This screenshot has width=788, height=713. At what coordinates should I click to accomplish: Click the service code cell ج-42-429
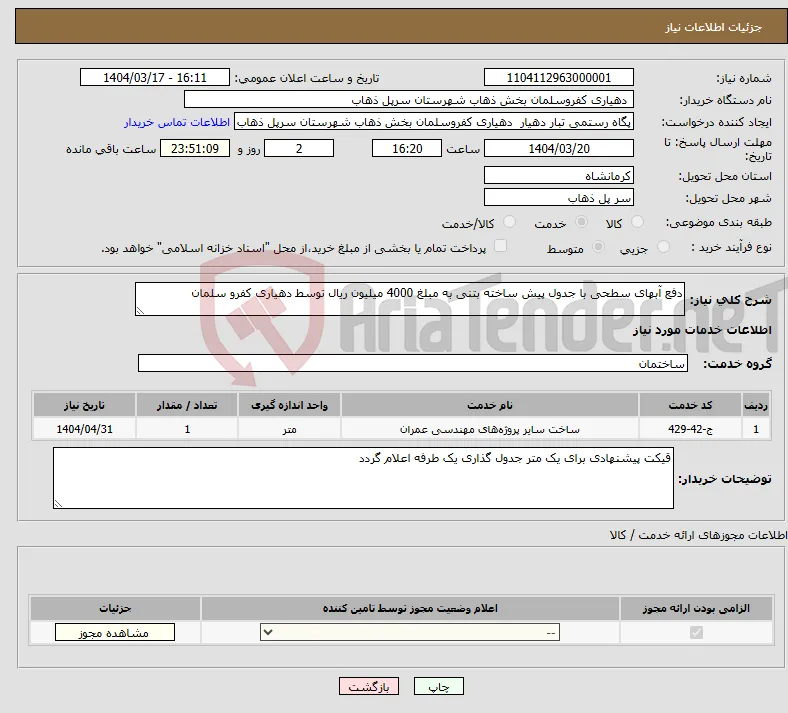691,429
